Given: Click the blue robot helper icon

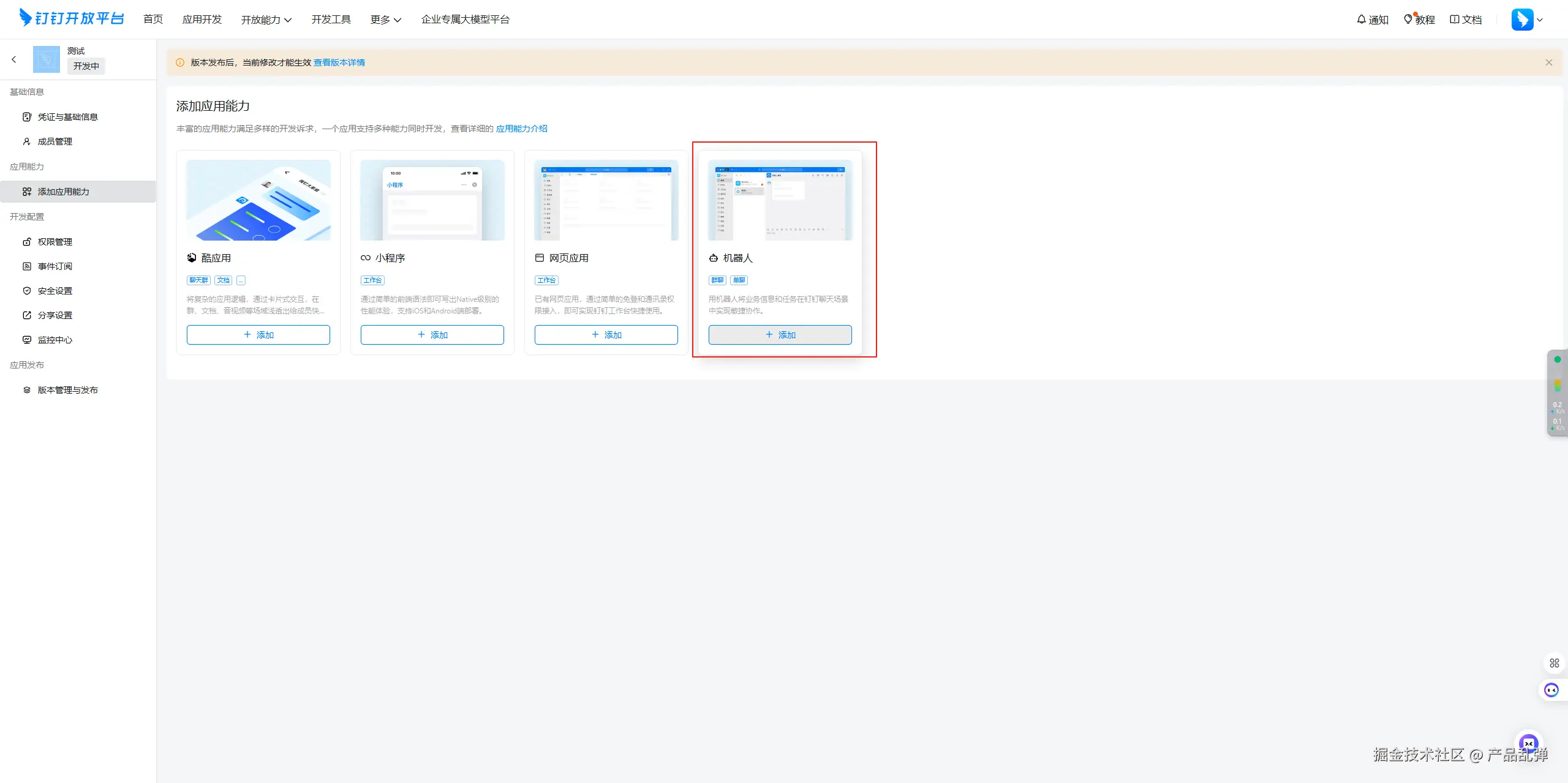Looking at the screenshot, I should click(x=1551, y=691).
